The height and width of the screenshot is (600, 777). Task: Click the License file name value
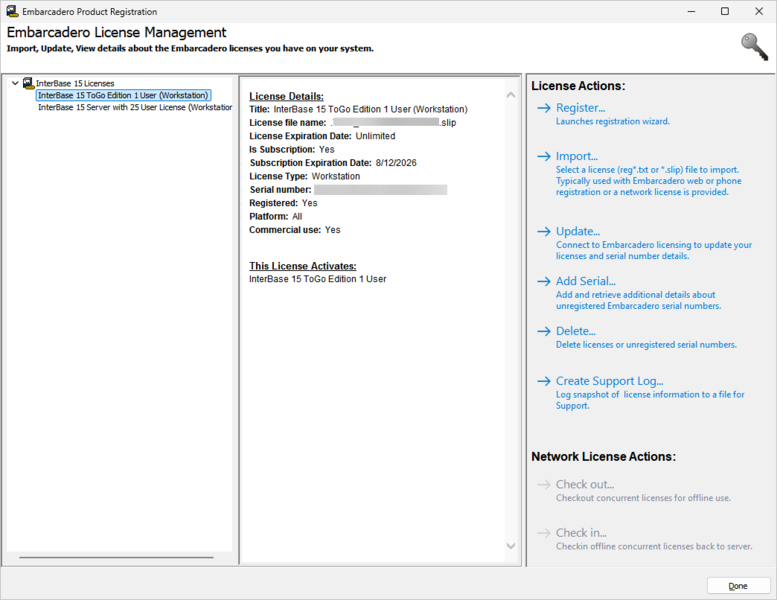click(x=393, y=122)
